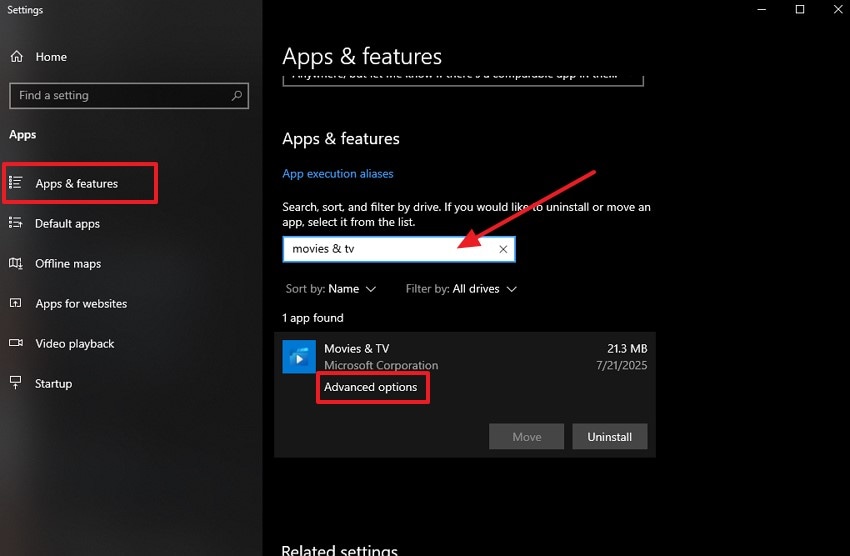
Task: Open App execution aliases link
Action: [x=338, y=174]
